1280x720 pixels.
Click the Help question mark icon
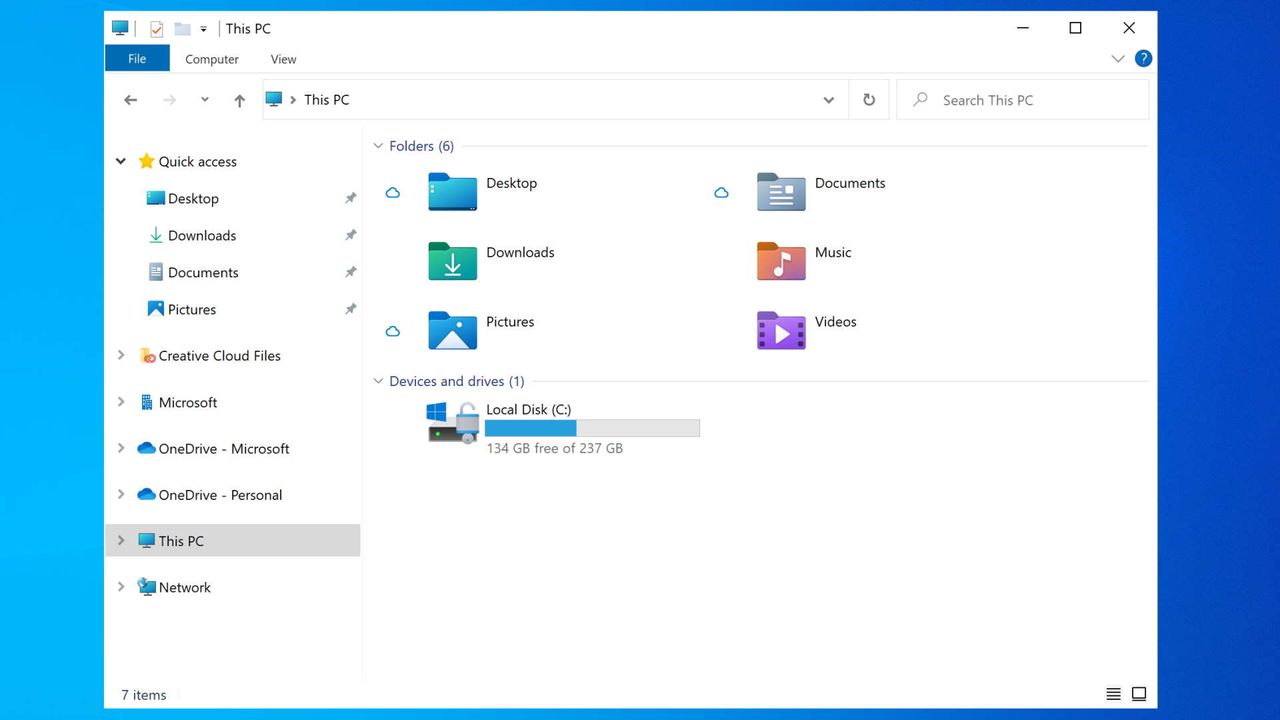(1143, 59)
